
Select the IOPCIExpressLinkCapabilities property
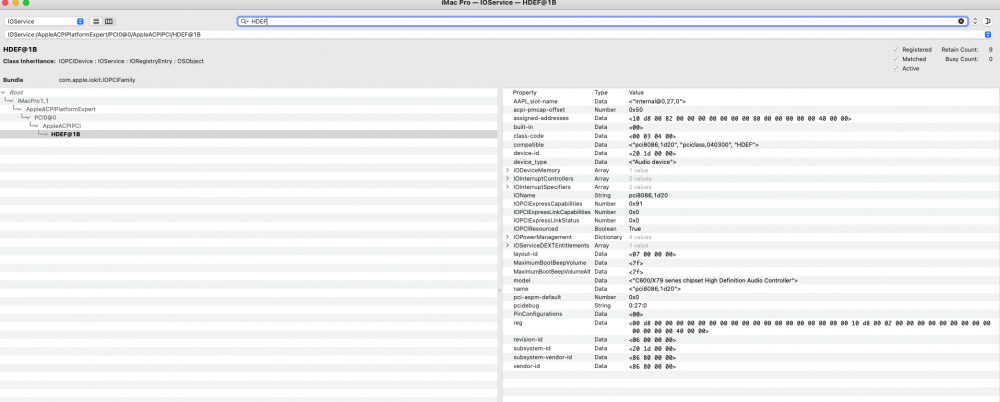[751, 212]
